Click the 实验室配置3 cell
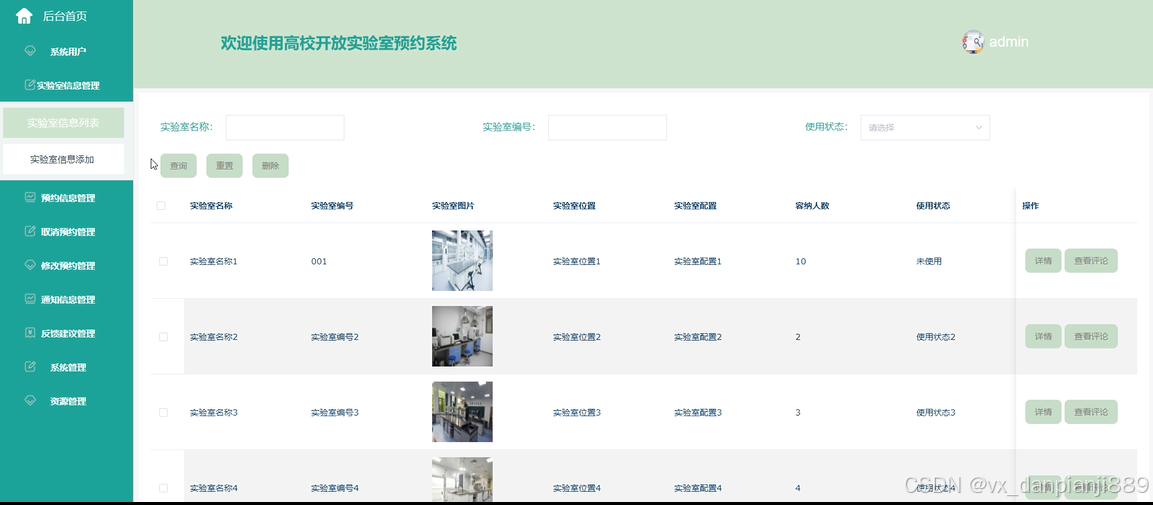 (x=698, y=412)
